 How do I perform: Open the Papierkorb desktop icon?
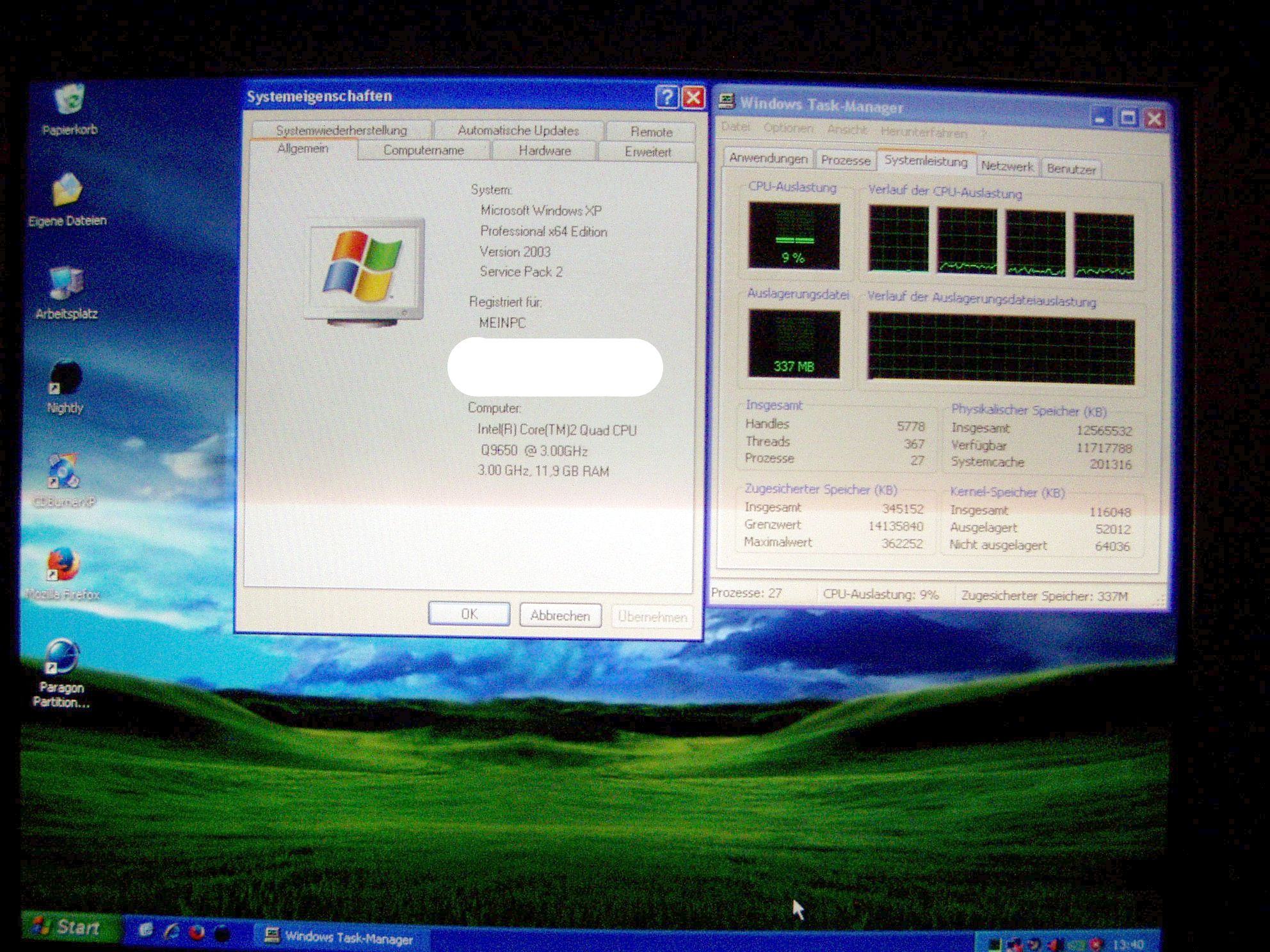[69, 110]
